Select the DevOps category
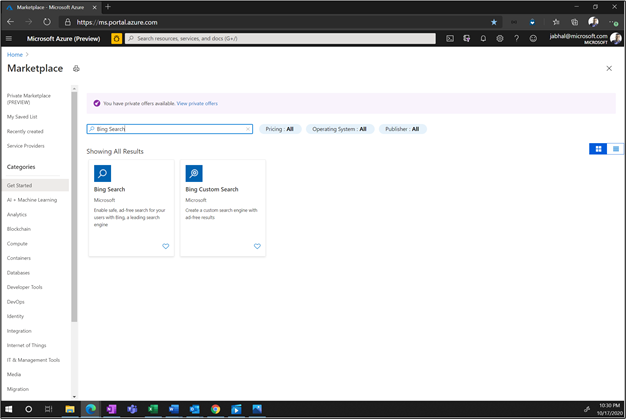 coord(16,302)
